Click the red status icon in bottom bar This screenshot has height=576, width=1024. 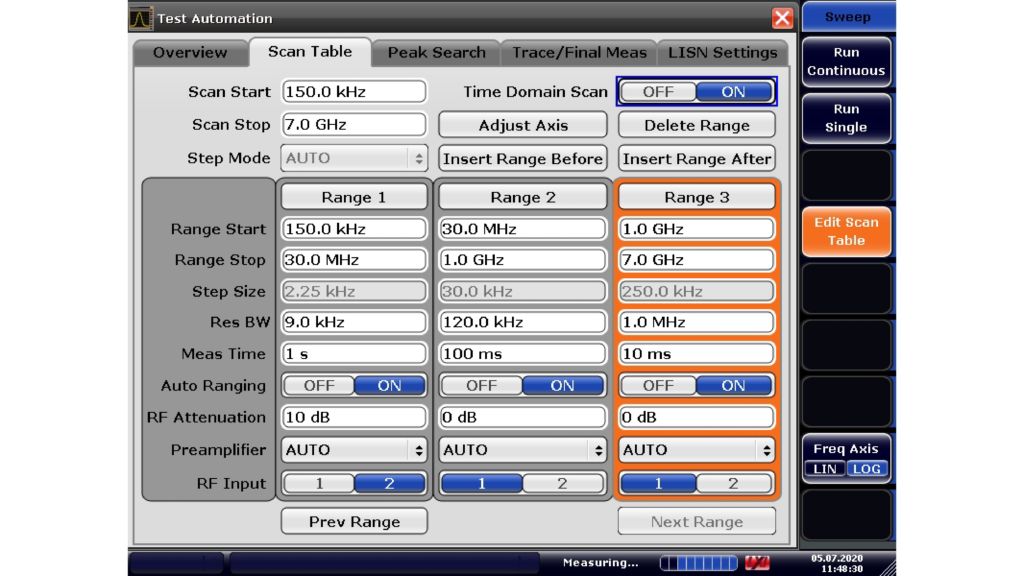click(758, 563)
